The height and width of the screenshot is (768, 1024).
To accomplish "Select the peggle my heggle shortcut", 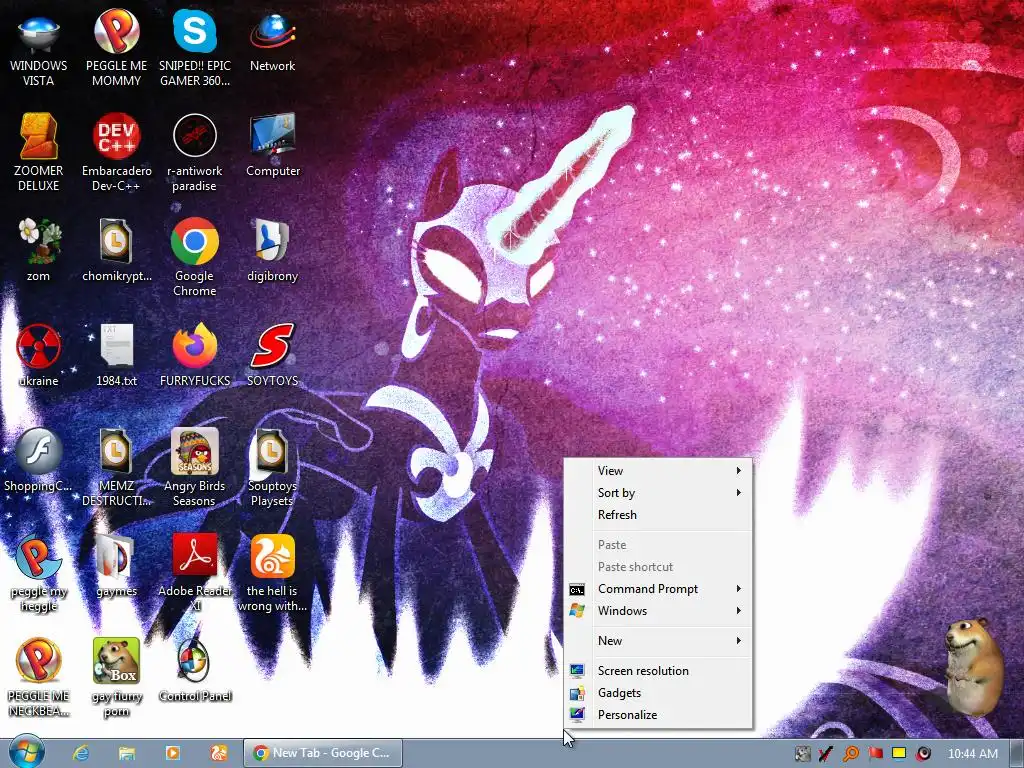I will tap(39, 573).
